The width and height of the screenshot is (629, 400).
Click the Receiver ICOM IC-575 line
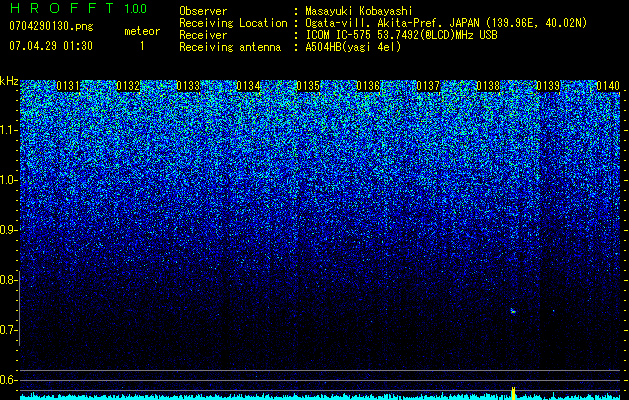(401, 35)
